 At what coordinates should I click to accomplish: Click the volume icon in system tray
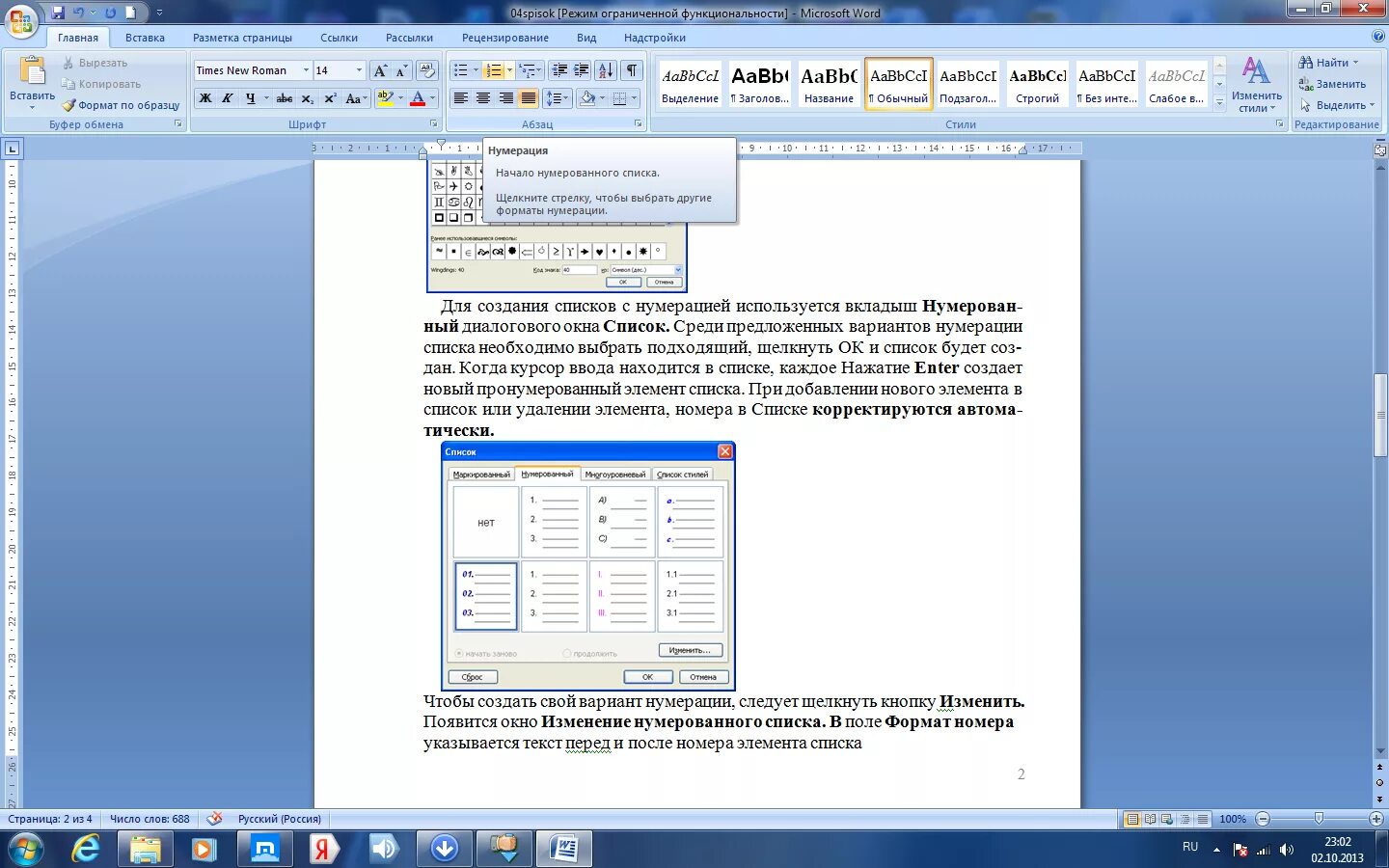(1286, 850)
